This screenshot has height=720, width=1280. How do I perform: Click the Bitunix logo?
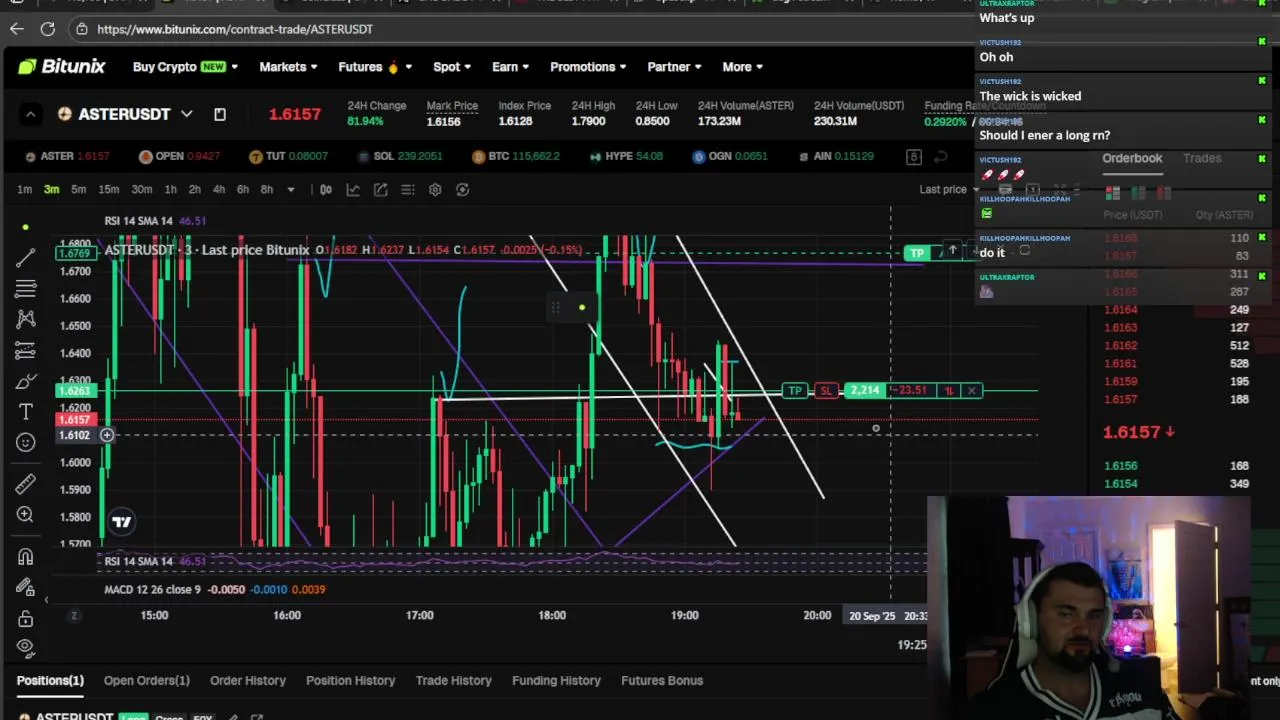click(x=61, y=67)
